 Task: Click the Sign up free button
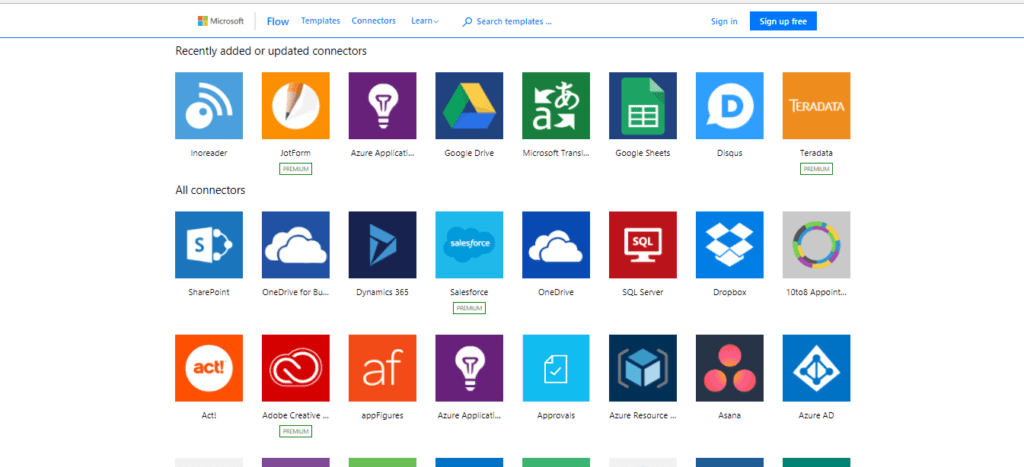tap(783, 22)
